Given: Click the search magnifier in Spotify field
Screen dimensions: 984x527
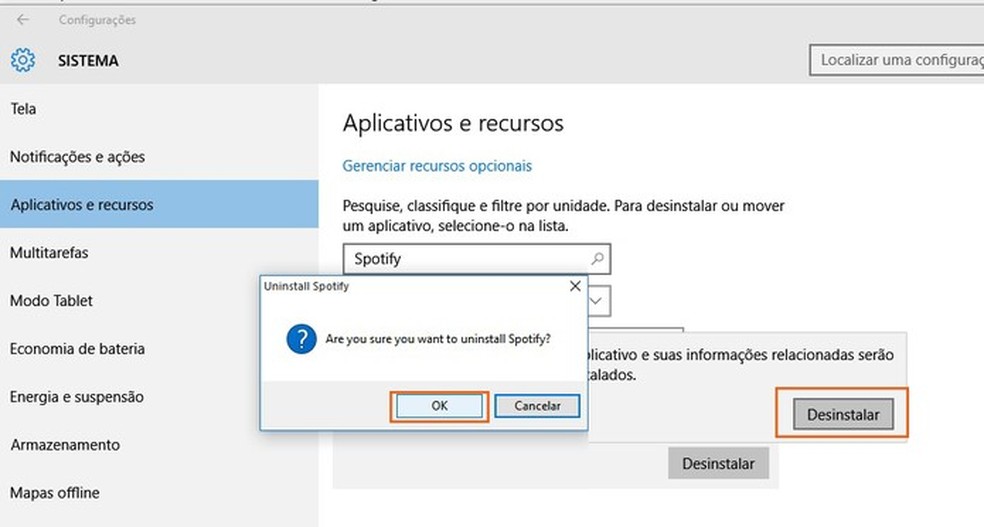Looking at the screenshot, I should tap(597, 258).
